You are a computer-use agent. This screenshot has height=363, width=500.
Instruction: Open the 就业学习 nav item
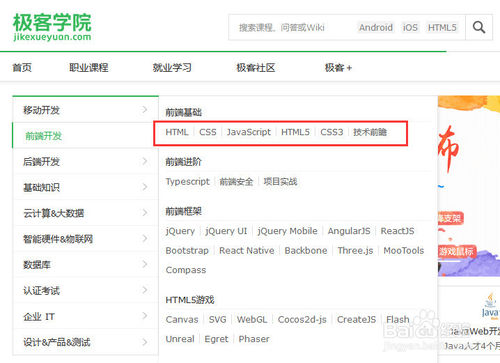(172, 68)
